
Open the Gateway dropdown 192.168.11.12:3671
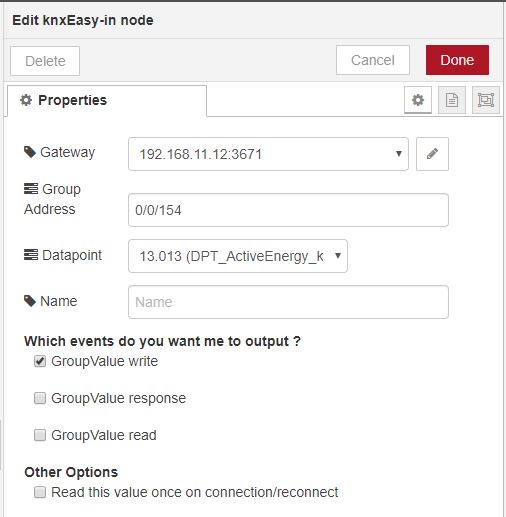tap(268, 154)
